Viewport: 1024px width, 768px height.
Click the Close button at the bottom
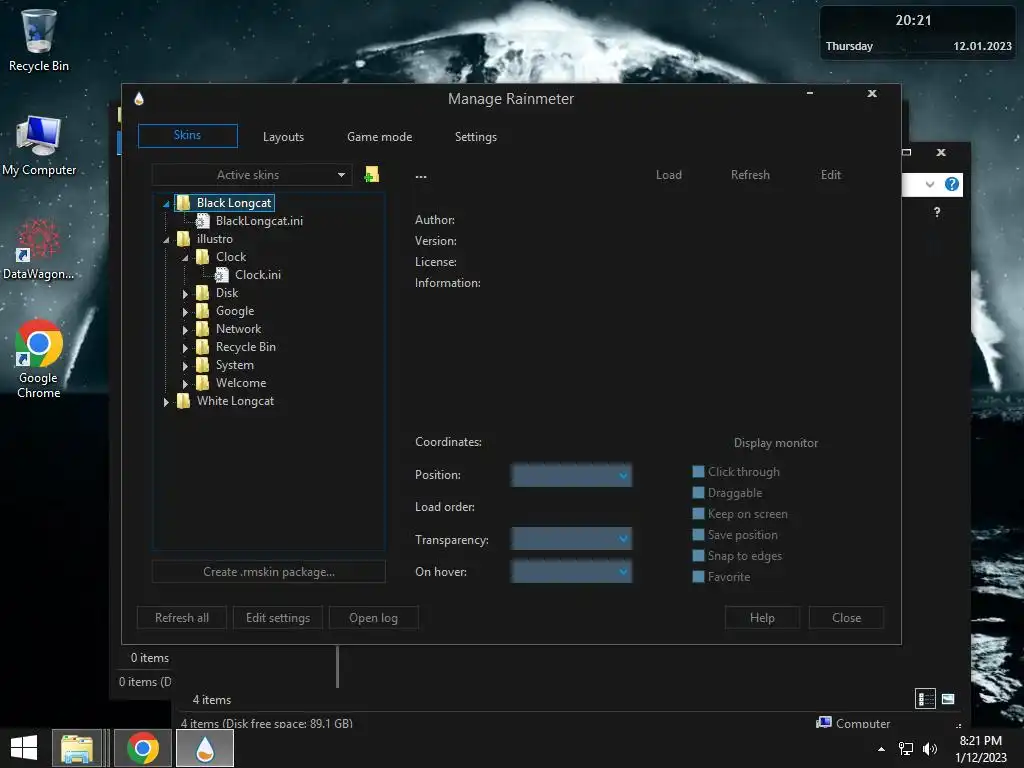846,618
